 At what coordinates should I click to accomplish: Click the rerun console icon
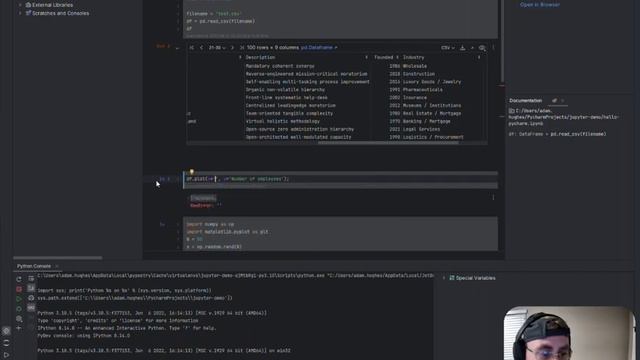[x=19, y=279]
